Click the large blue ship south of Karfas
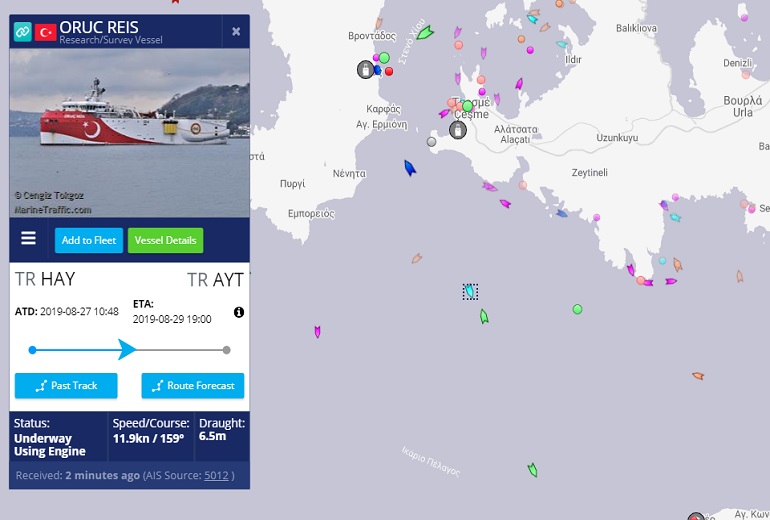The image size is (770, 520). 410,168
